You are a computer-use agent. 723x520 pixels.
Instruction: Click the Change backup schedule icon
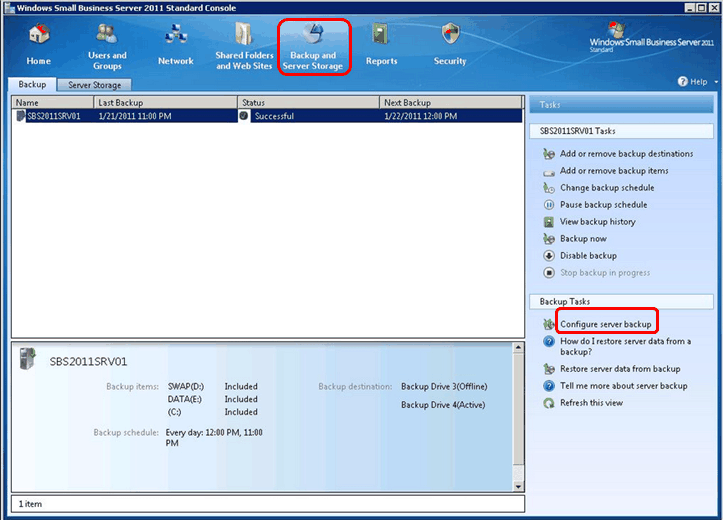549,188
